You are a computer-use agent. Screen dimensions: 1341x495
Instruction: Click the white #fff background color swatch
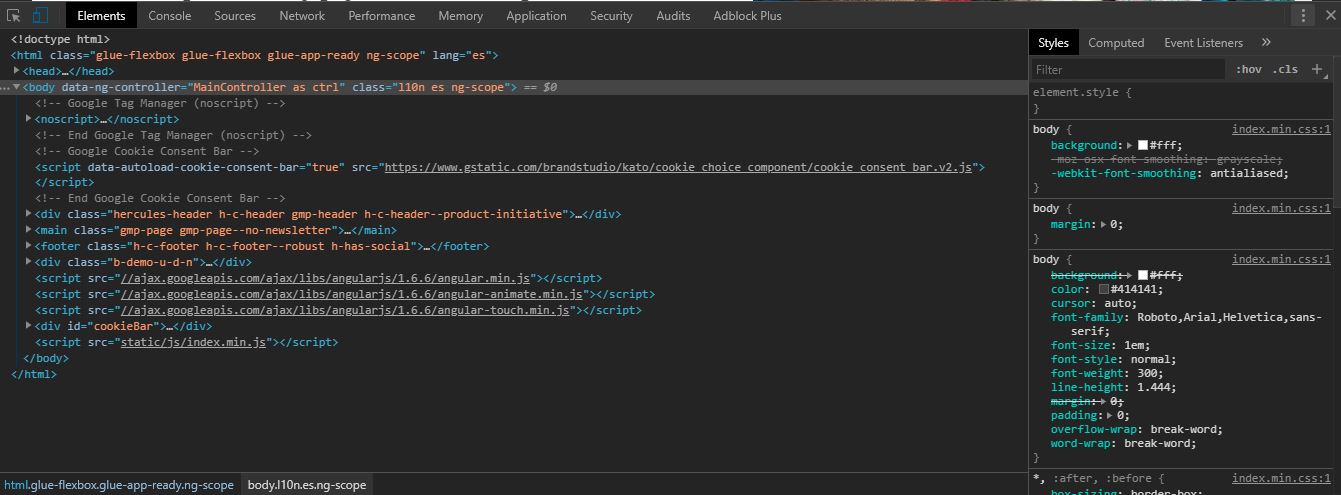[x=1143, y=145]
